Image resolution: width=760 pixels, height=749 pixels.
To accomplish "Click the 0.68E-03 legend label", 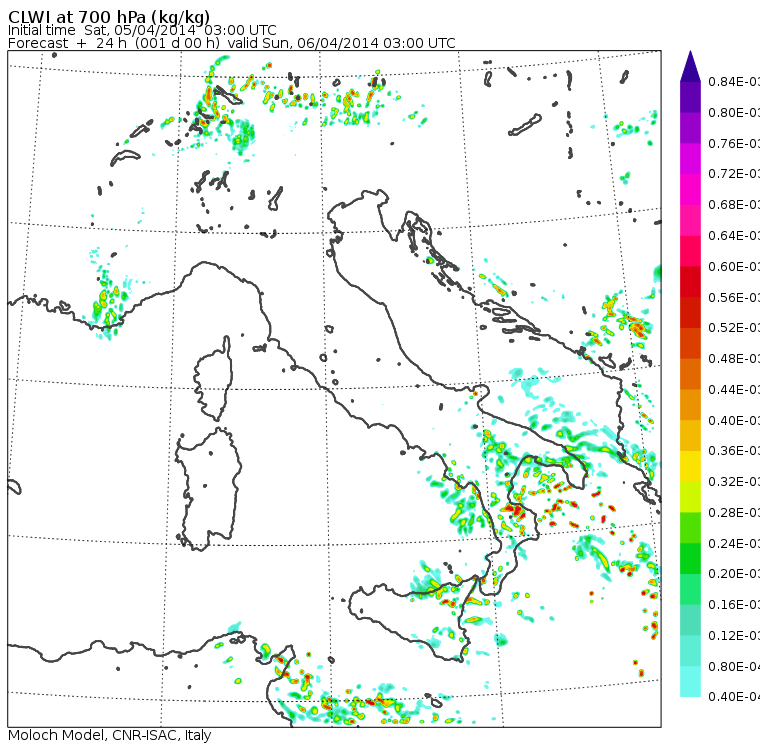I will [734, 205].
